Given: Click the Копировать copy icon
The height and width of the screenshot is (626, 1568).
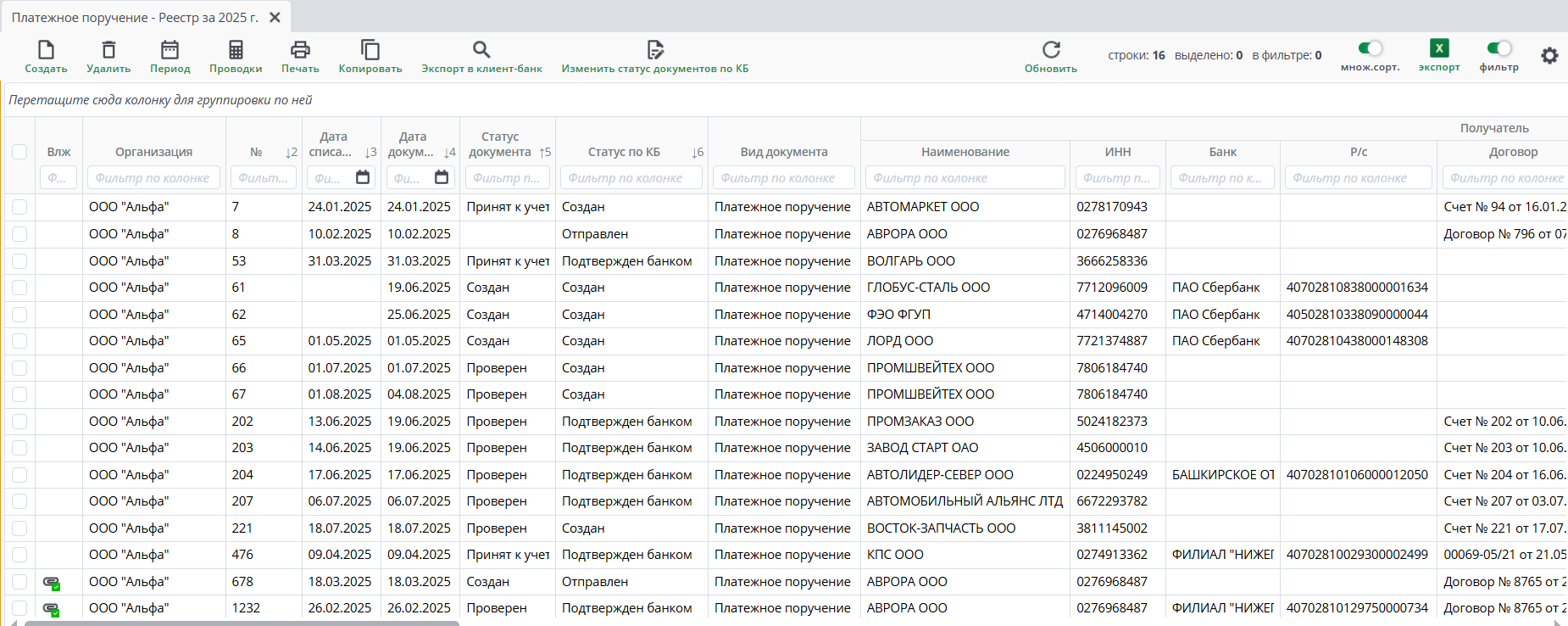Looking at the screenshot, I should [x=370, y=50].
